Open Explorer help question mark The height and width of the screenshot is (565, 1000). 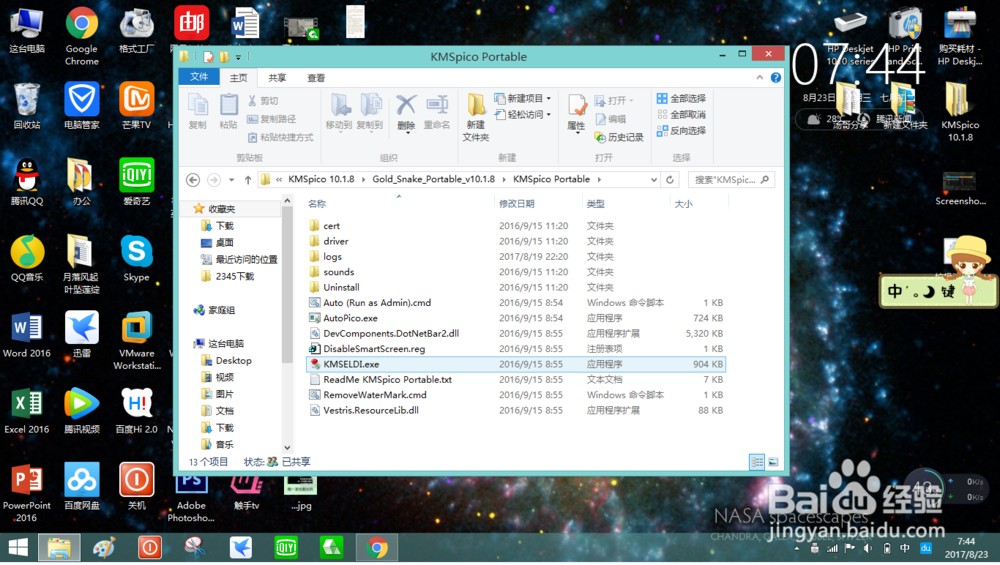[x=776, y=78]
